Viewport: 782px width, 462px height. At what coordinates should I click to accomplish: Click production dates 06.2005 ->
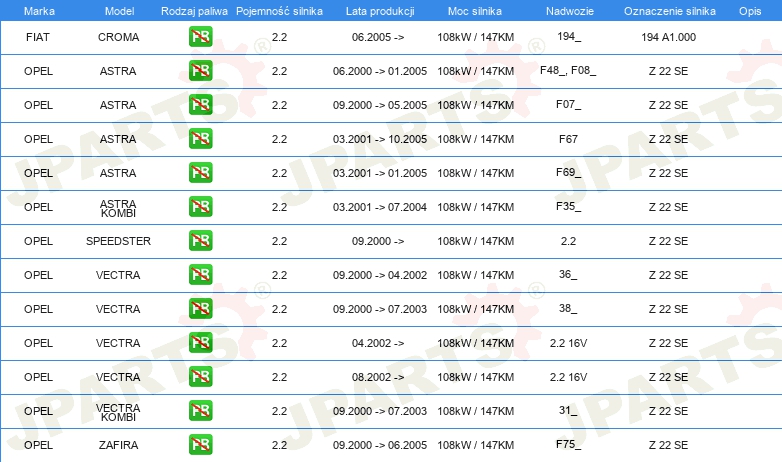click(378, 37)
